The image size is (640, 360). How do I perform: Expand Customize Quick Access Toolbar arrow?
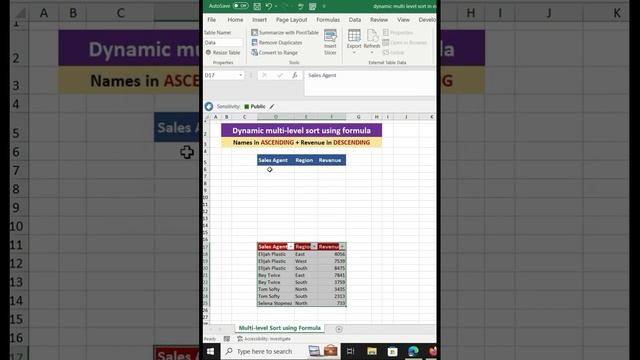click(x=324, y=6)
